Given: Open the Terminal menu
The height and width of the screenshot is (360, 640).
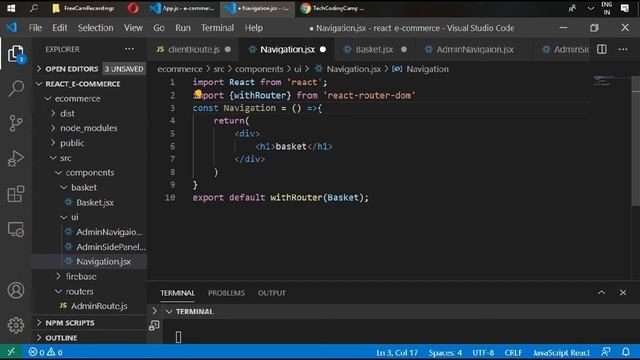Looking at the screenshot, I should (x=218, y=28).
